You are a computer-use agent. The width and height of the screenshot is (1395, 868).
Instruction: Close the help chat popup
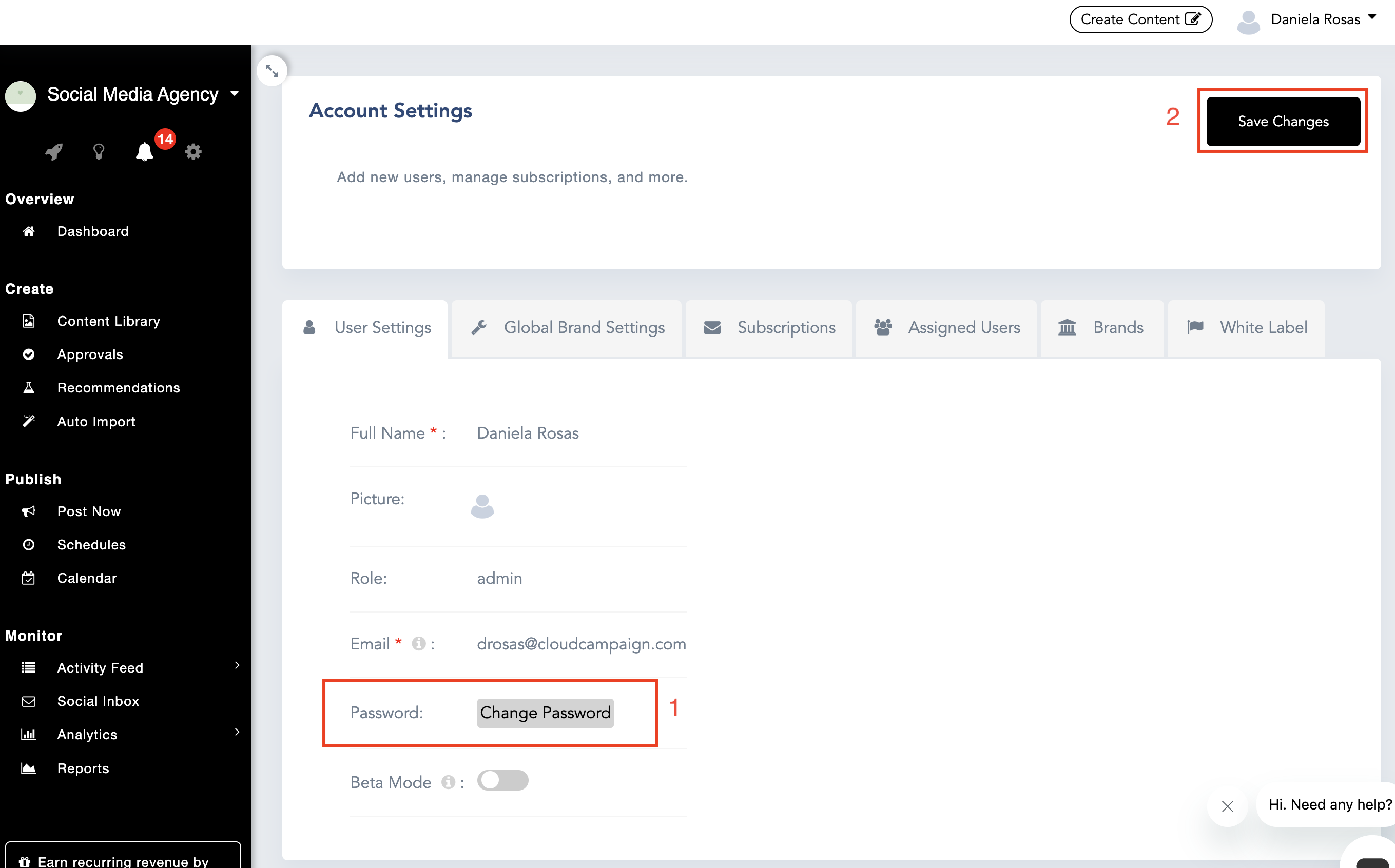1227,806
